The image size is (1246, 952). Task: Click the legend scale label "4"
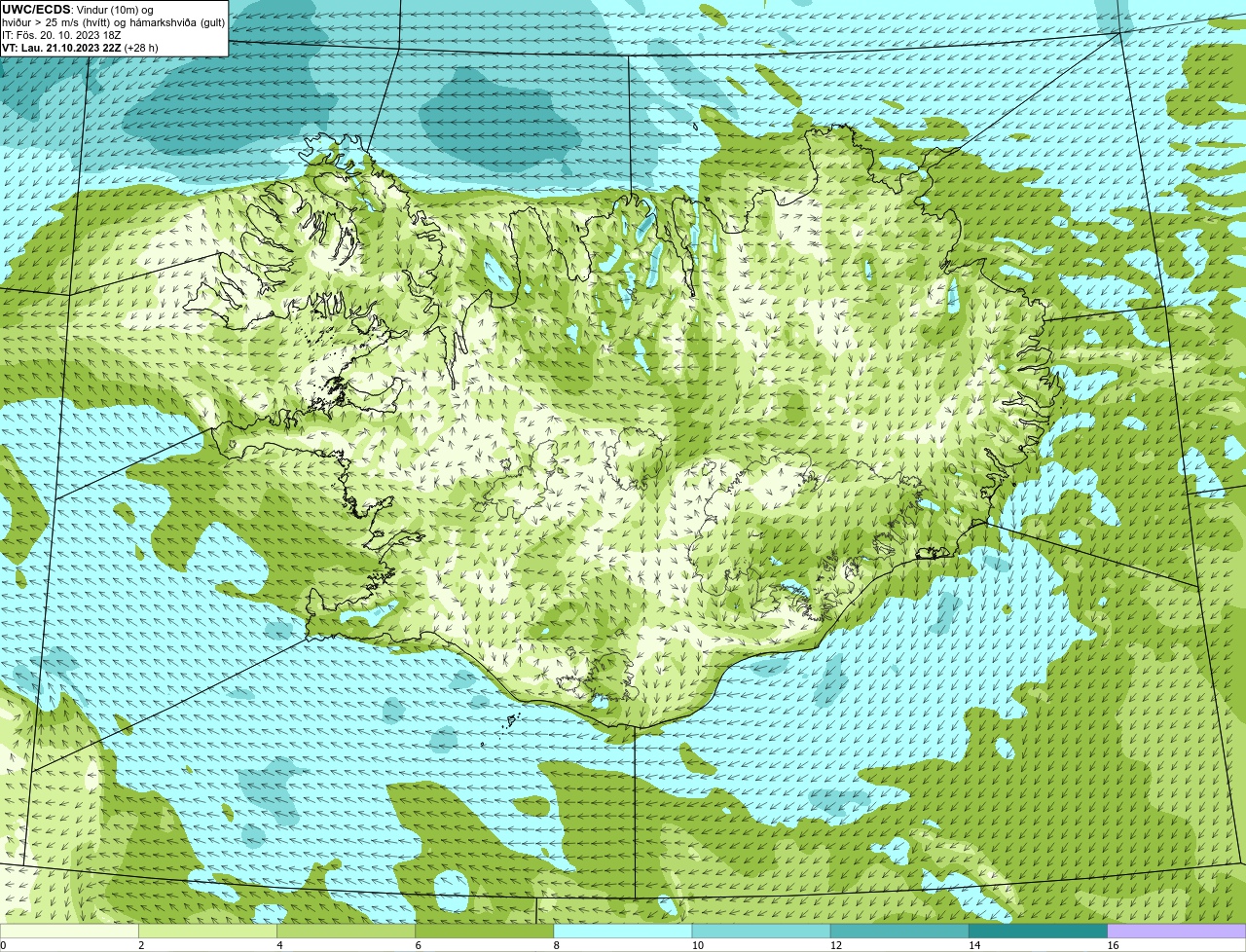pos(279,945)
